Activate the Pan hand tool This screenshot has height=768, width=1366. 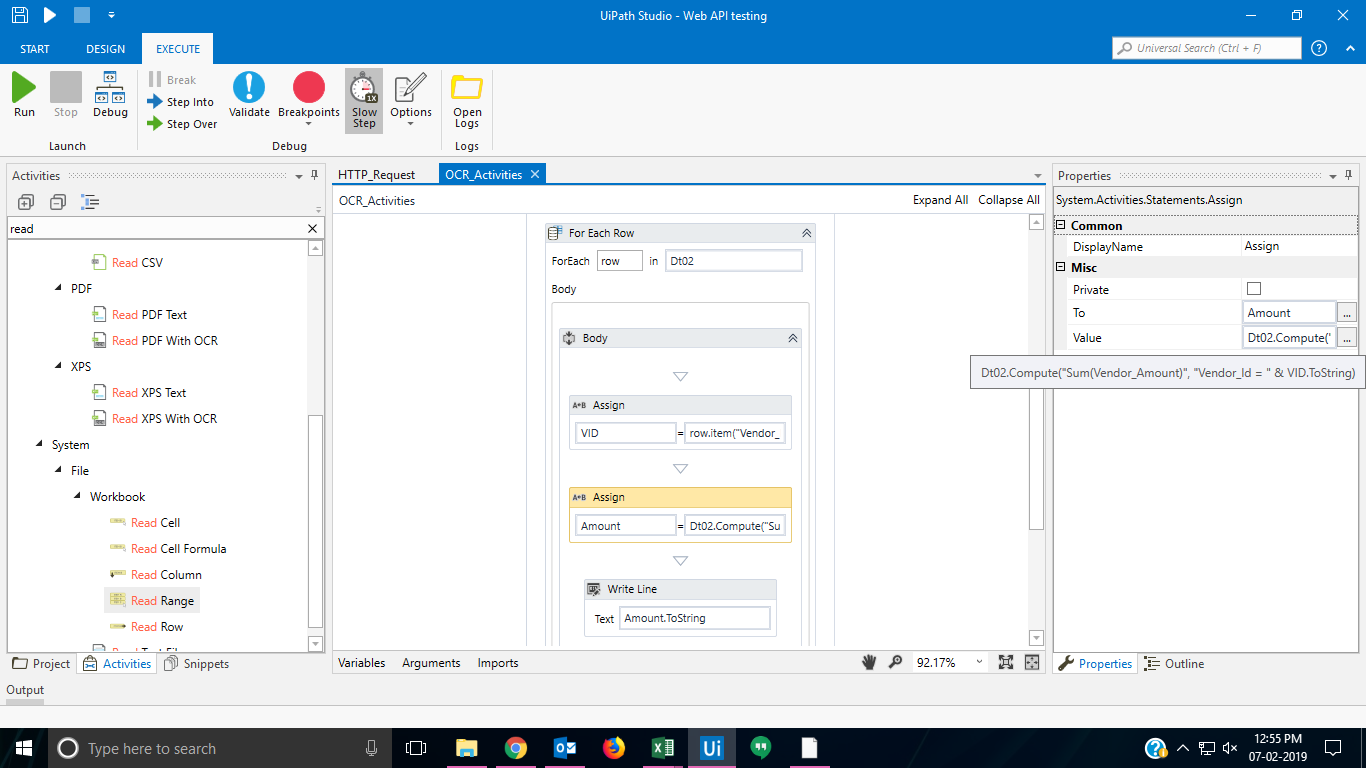pos(869,662)
